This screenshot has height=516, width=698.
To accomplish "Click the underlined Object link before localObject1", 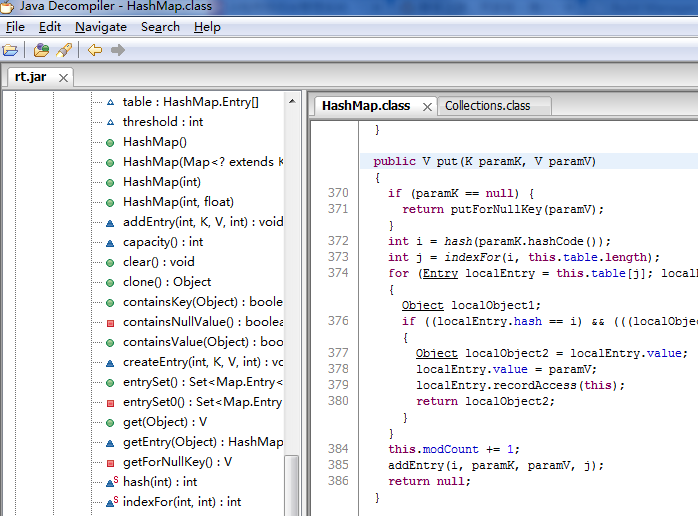I will (x=423, y=305).
